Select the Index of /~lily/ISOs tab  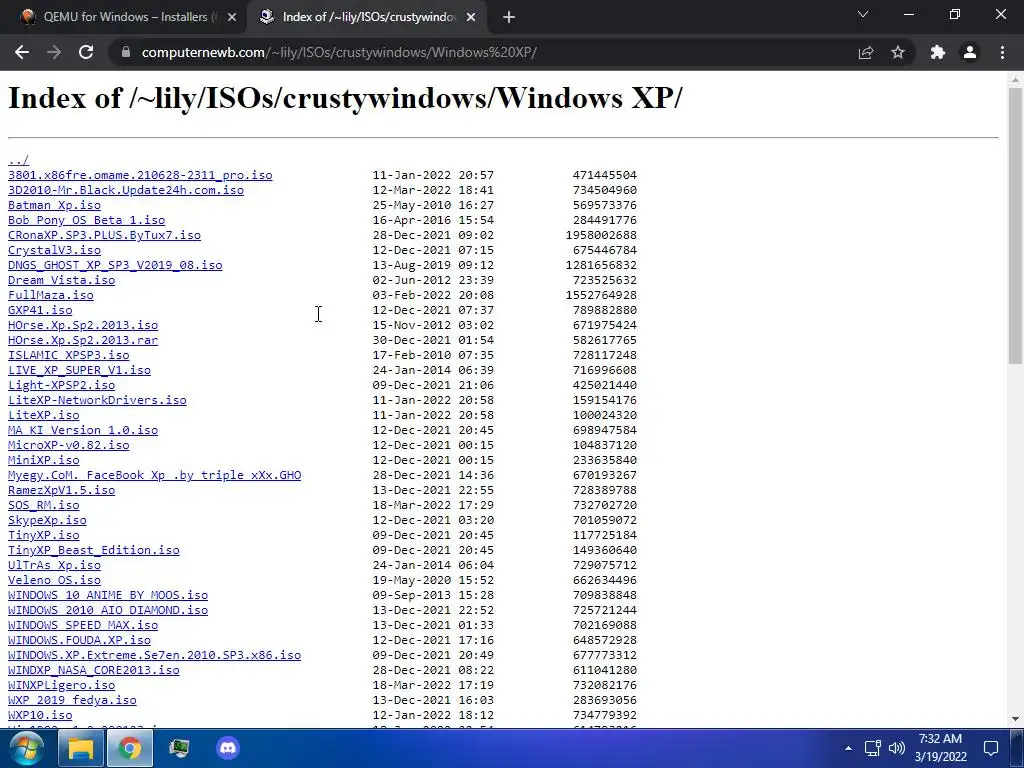tap(368, 17)
